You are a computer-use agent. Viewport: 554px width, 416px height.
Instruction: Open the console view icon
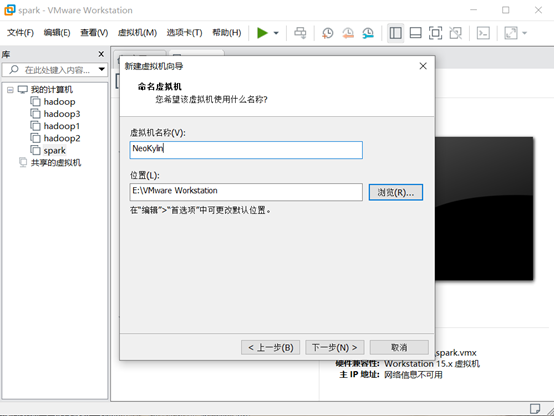[x=483, y=33]
